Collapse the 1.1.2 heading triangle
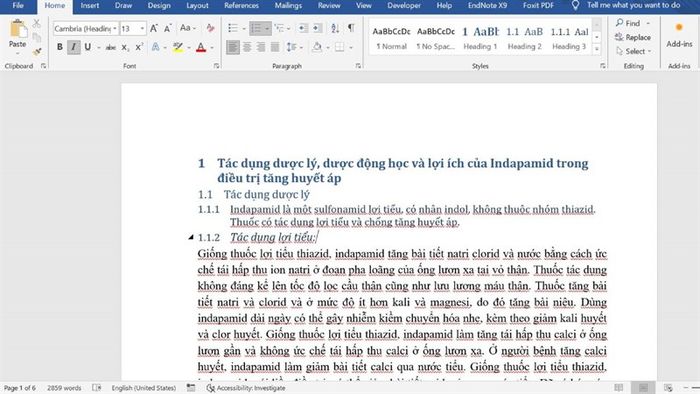Screen dimensions: 700x394 [x=191, y=237]
